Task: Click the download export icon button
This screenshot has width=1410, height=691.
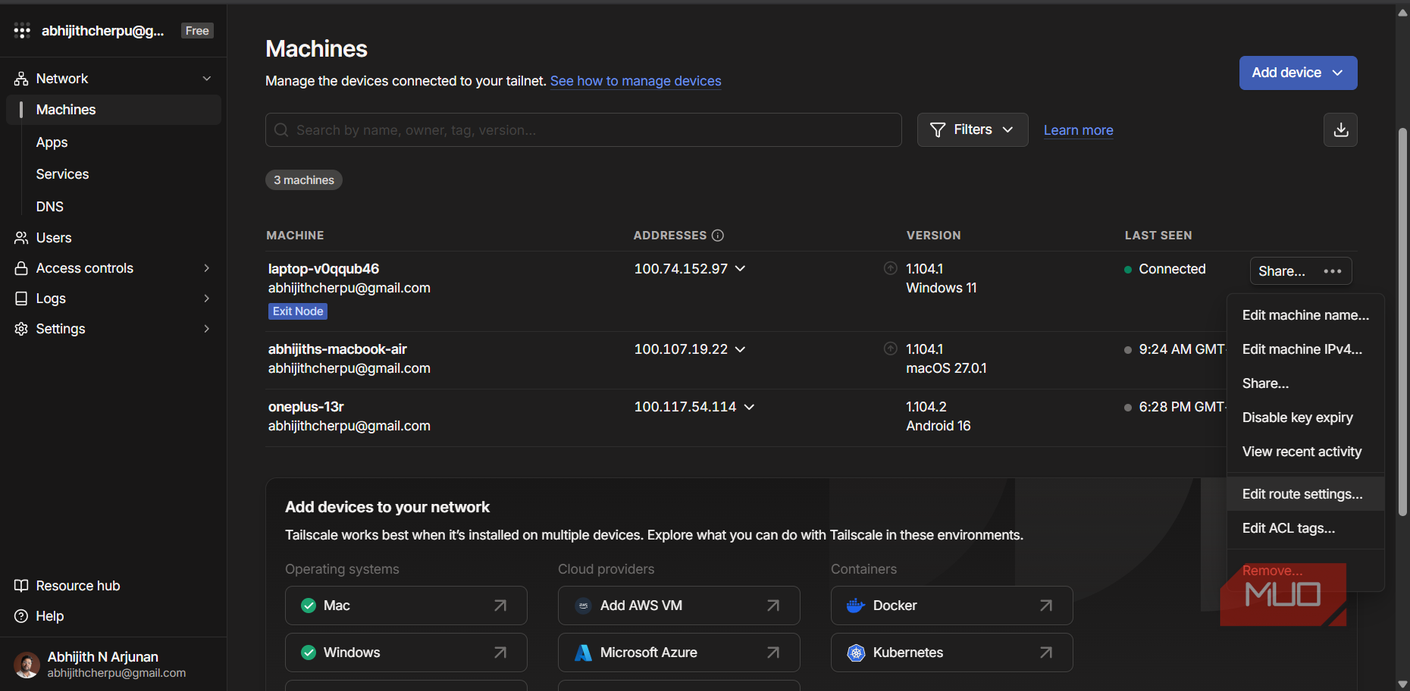Action: [x=1341, y=130]
